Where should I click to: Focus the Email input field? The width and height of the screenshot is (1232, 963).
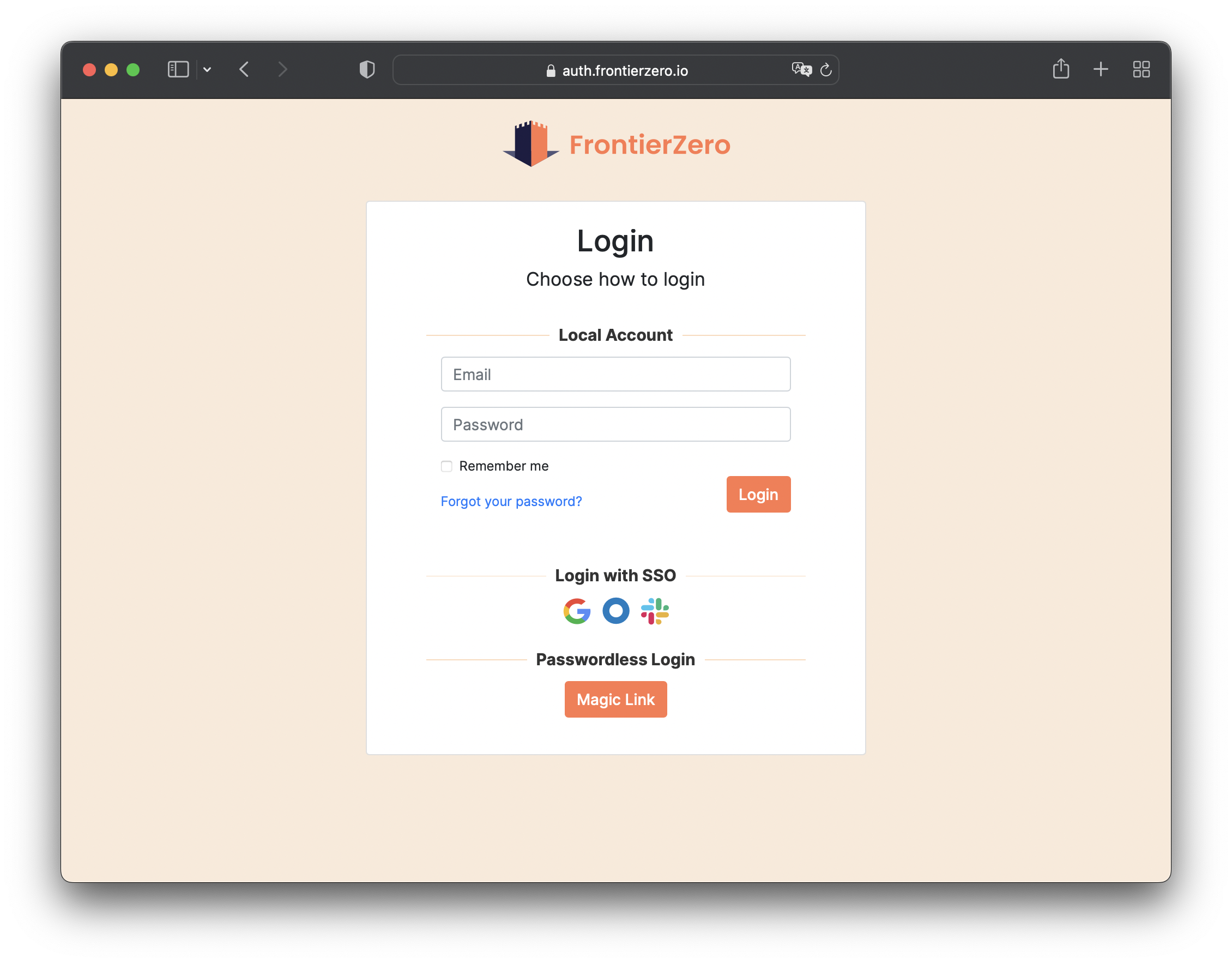[x=615, y=374]
